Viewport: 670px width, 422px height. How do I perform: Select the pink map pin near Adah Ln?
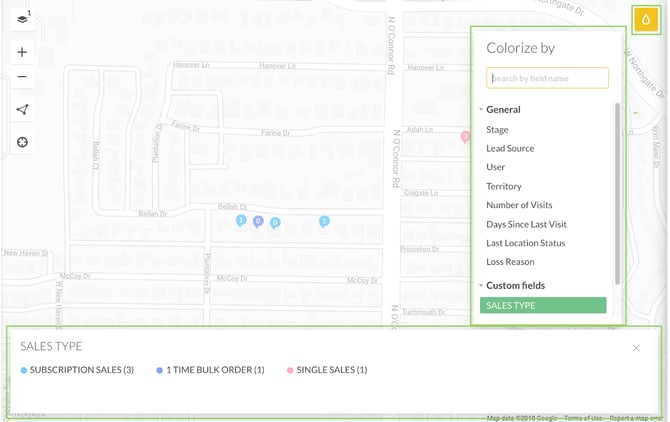pyautogui.click(x=465, y=137)
